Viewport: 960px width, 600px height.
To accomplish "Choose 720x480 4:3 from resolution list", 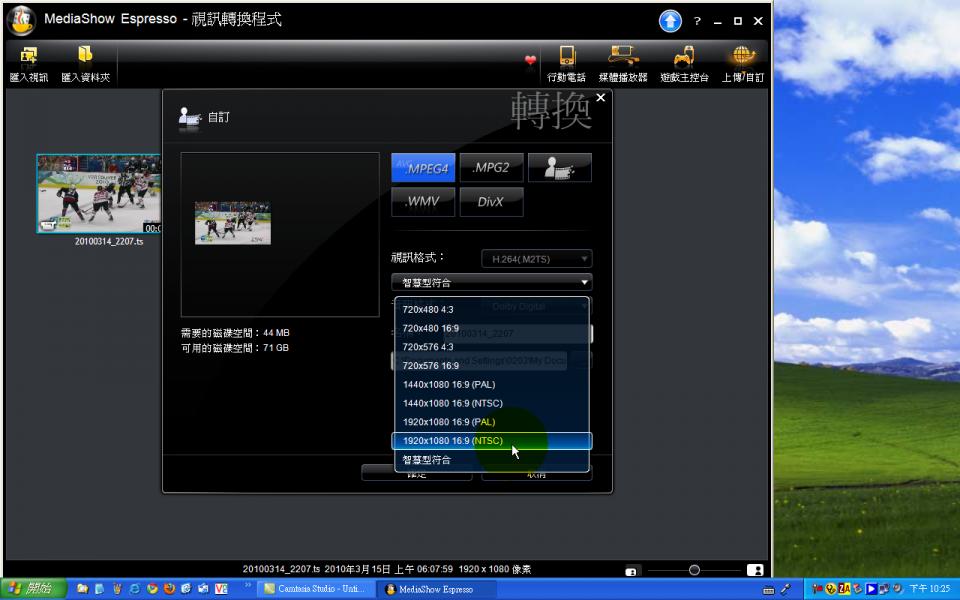I will pyautogui.click(x=491, y=310).
